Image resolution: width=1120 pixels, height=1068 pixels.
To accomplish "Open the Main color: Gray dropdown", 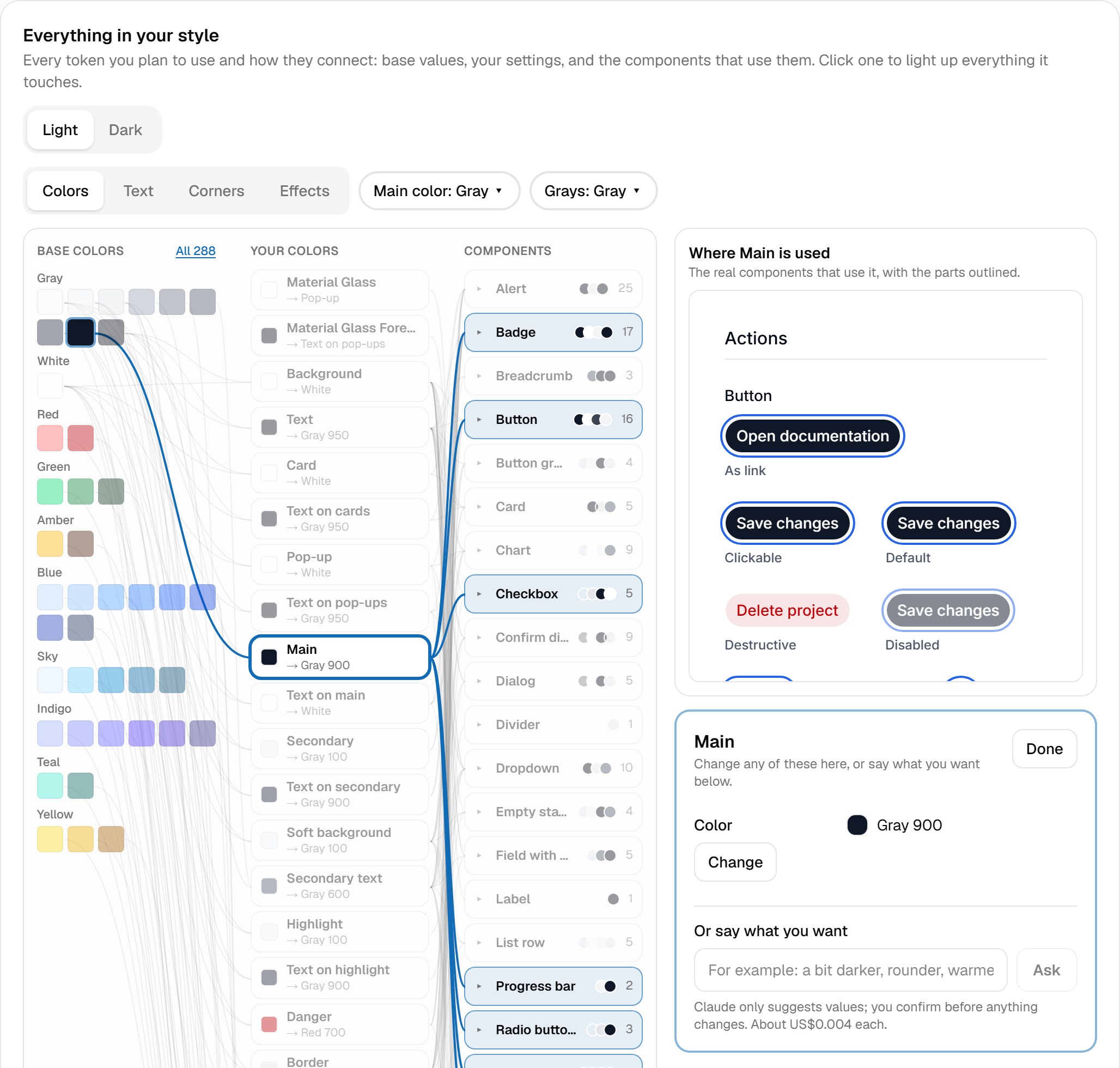I will [439, 191].
